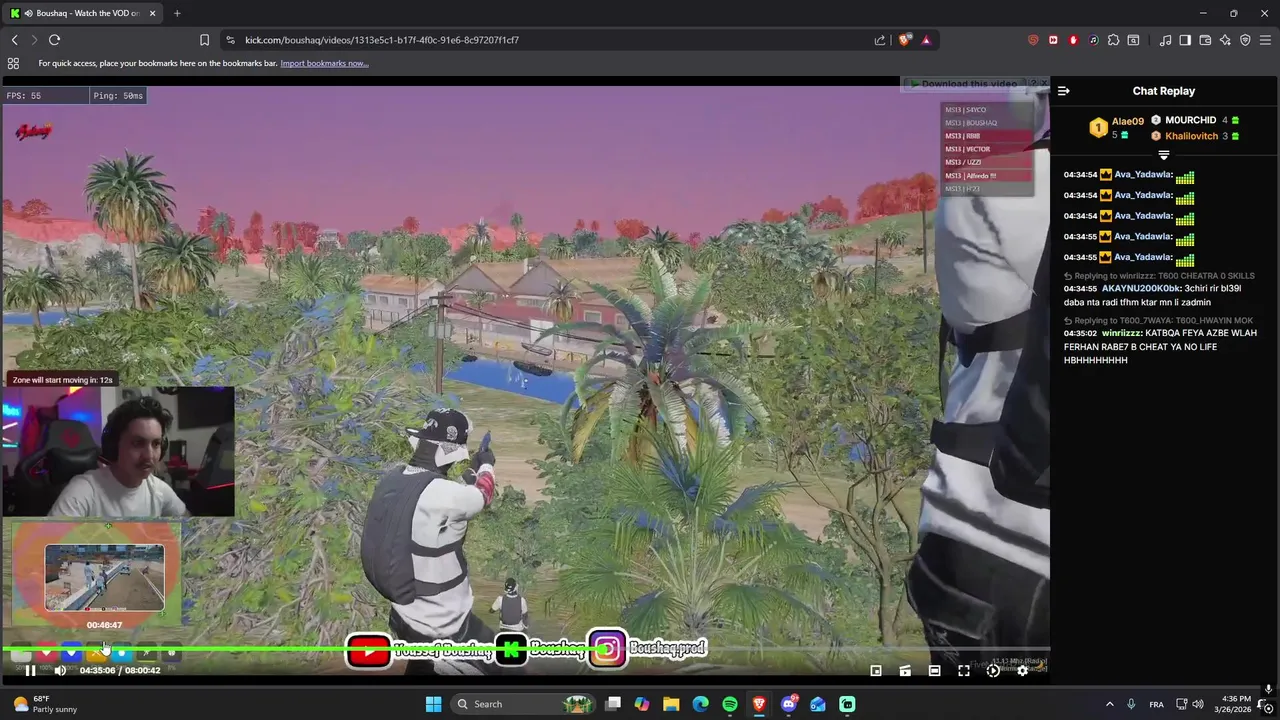1280x720 pixels.
Task: Open the media control music note icon
Action: [x=1165, y=40]
